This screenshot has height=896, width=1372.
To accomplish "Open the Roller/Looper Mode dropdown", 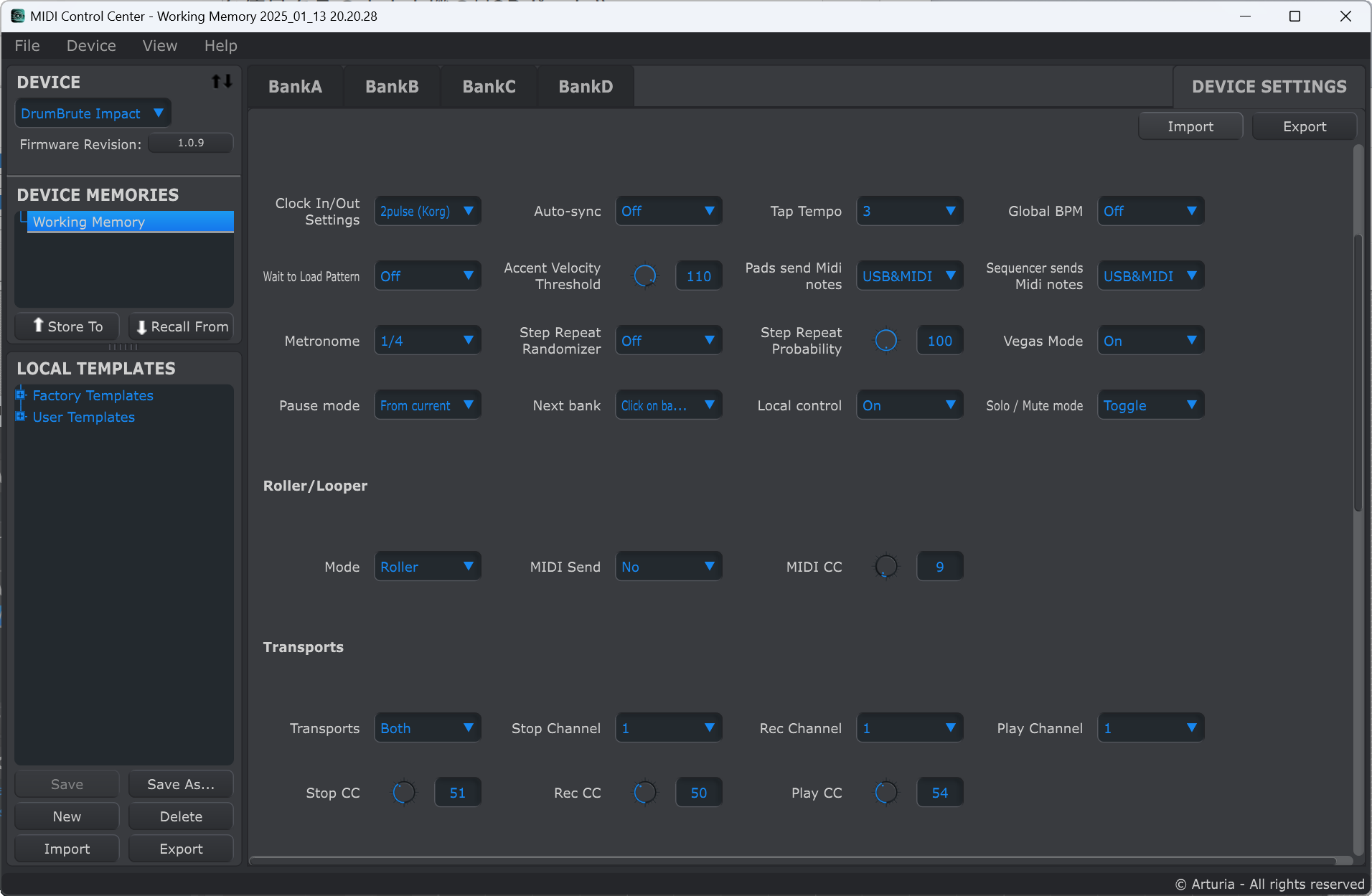I will pyautogui.click(x=428, y=567).
